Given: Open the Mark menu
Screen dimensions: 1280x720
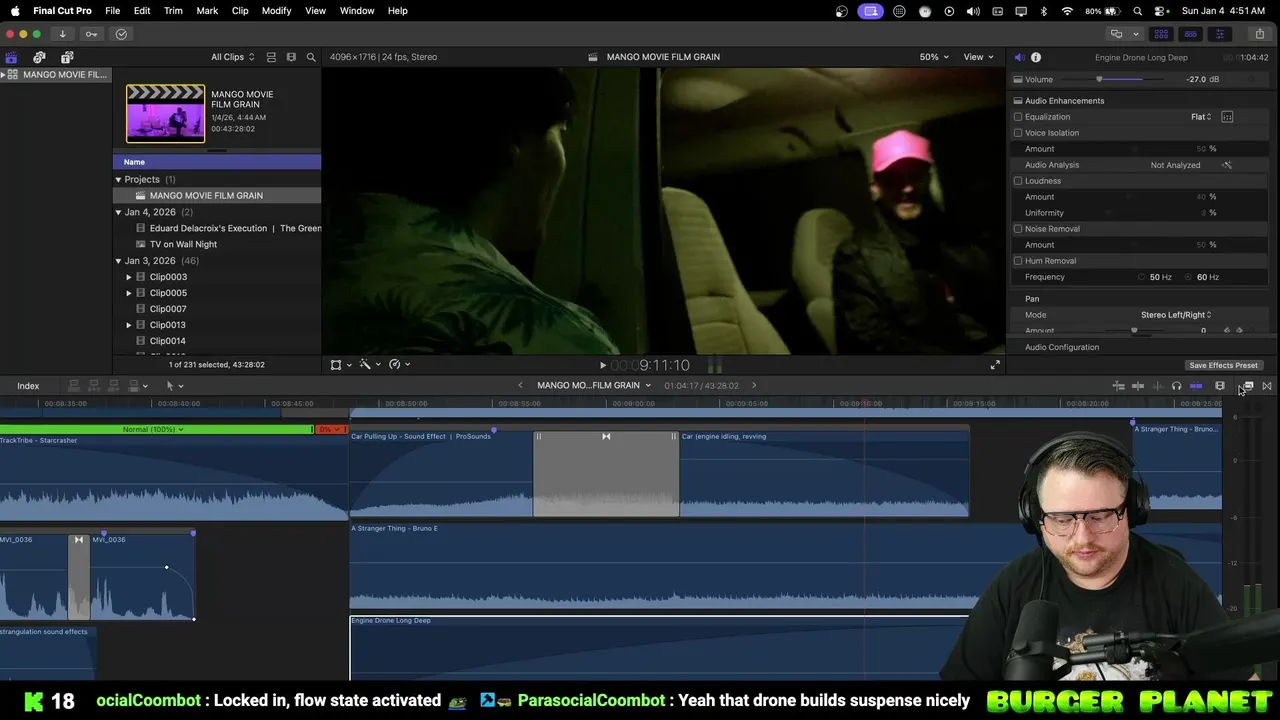Looking at the screenshot, I should coord(207,11).
